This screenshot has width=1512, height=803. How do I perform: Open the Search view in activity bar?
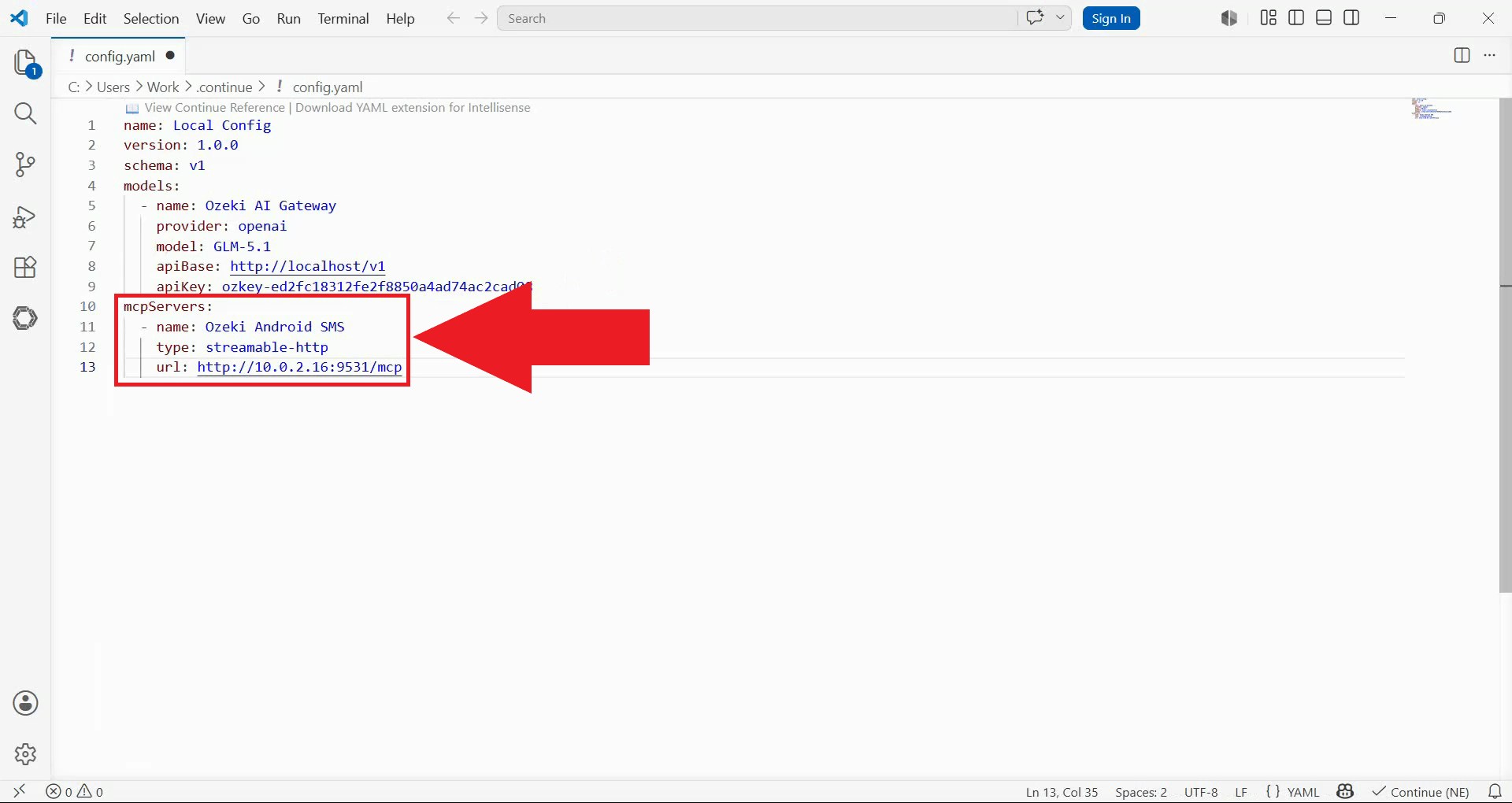click(x=25, y=113)
